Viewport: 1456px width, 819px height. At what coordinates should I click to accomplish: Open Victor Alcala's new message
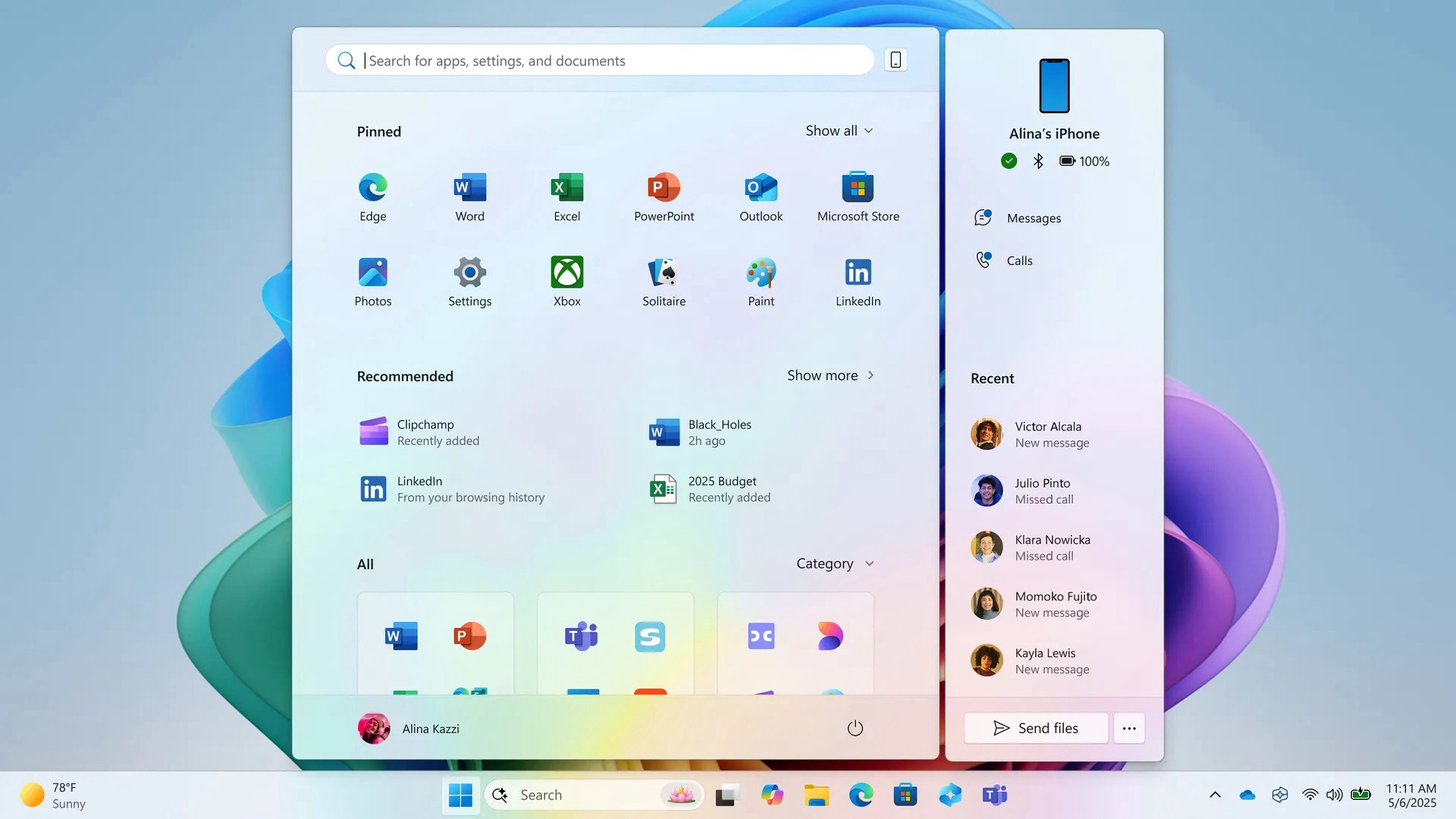(1051, 434)
